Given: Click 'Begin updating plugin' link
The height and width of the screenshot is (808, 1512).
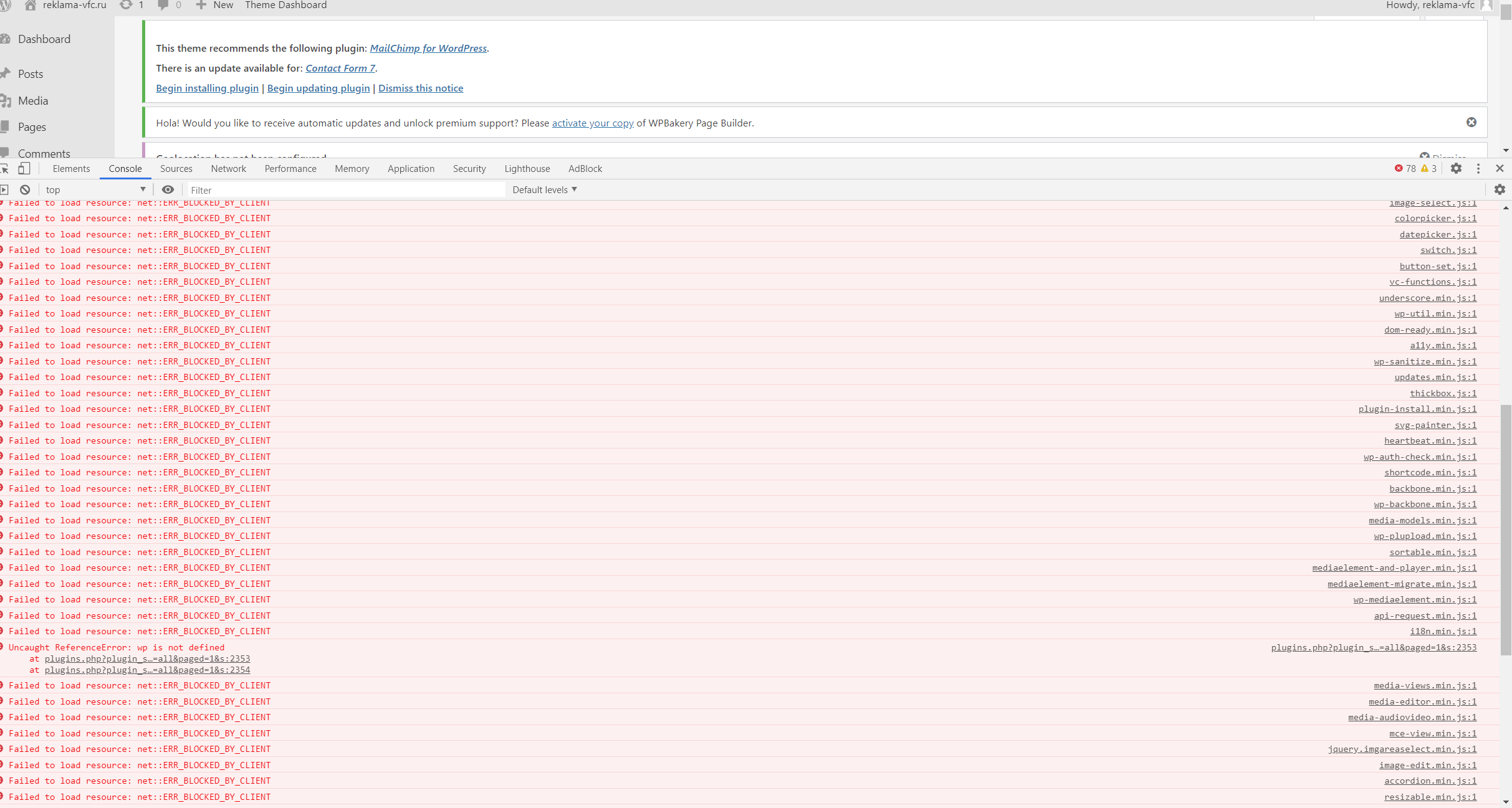Looking at the screenshot, I should pos(318,88).
